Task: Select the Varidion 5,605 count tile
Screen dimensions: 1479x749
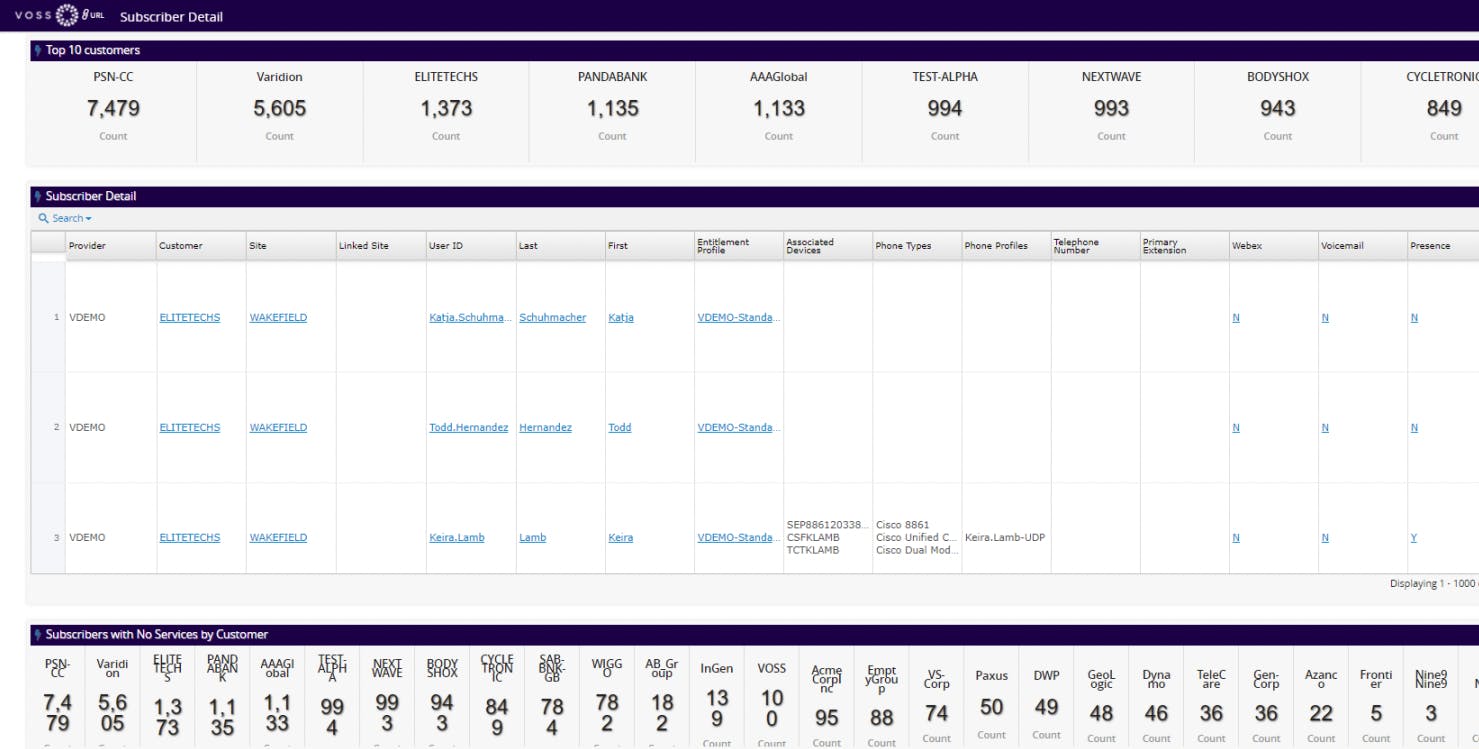Action: pyautogui.click(x=280, y=108)
